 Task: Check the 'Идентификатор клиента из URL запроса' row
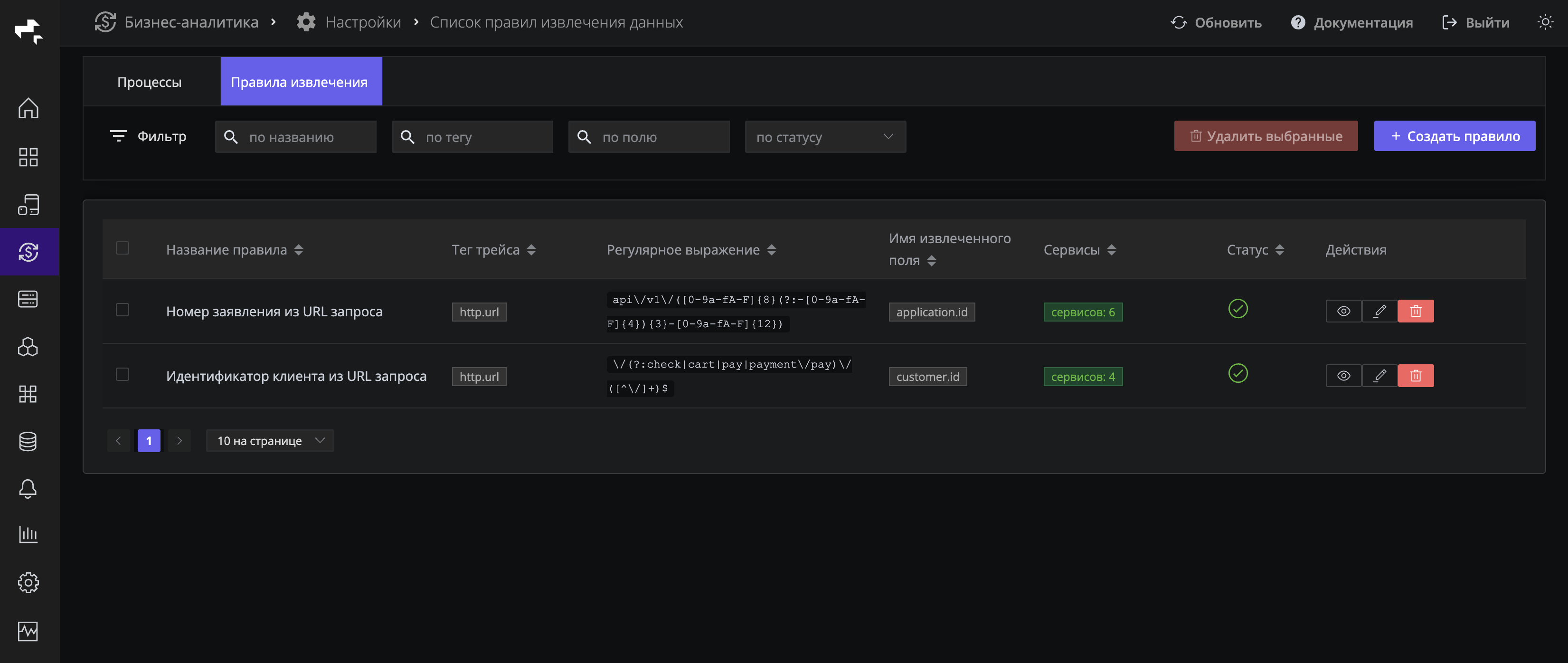(123, 374)
